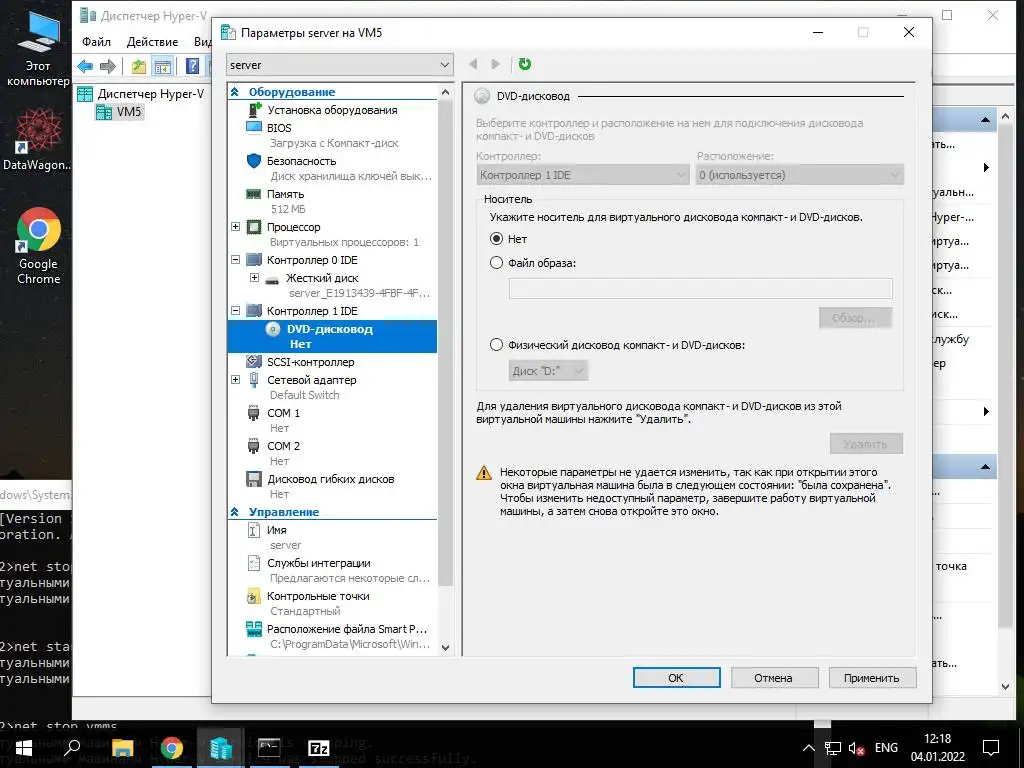
Task: Open the Windows Start menu
Action: coord(23,748)
